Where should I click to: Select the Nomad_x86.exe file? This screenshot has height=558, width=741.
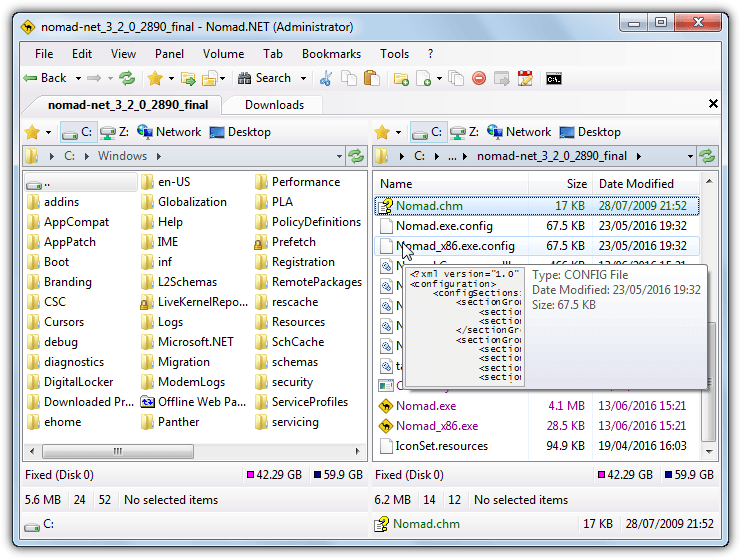pos(537,426)
